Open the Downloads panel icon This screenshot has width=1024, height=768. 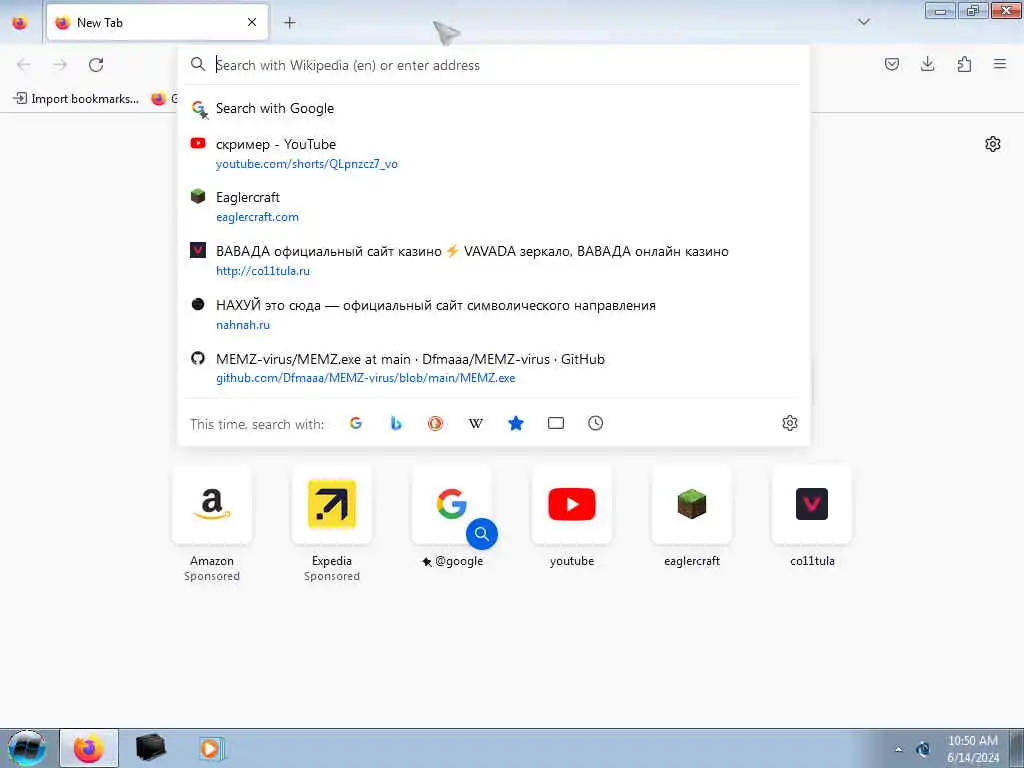pyautogui.click(x=927, y=64)
